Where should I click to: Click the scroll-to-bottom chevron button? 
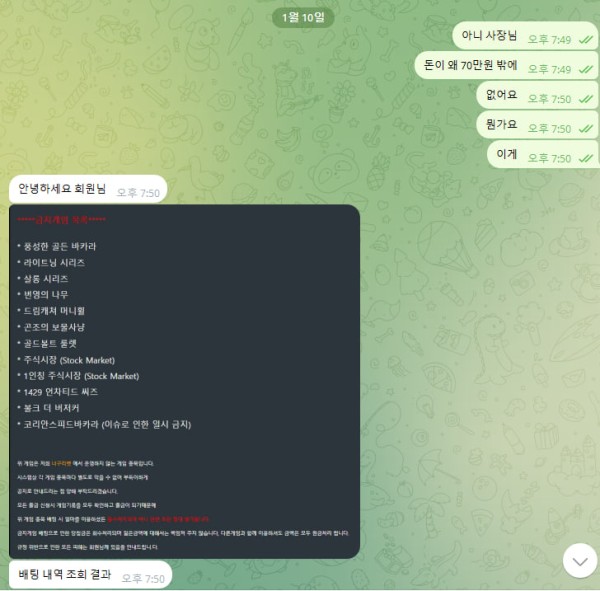point(580,561)
